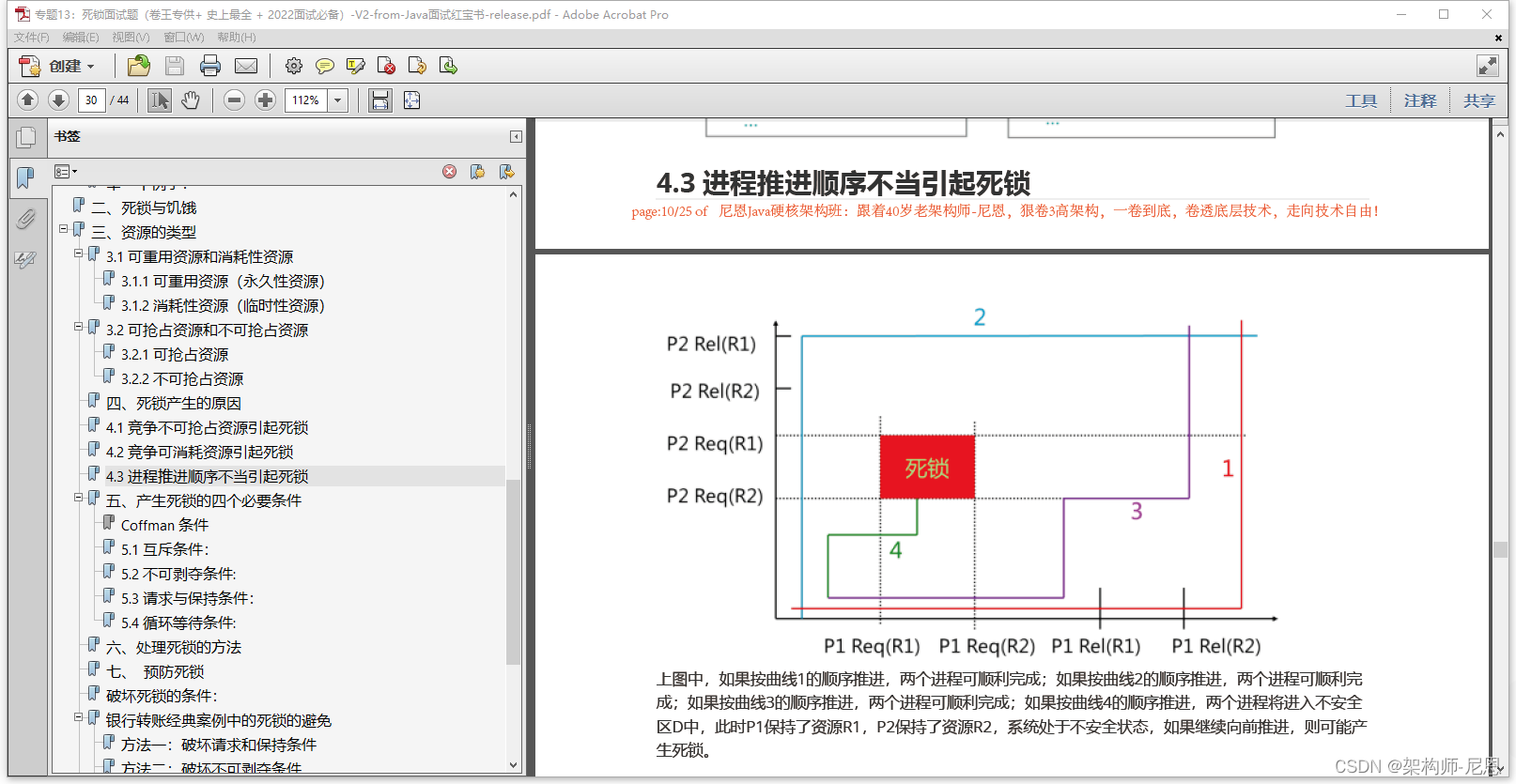
Task: Toggle fit one full page view
Action: tap(411, 100)
